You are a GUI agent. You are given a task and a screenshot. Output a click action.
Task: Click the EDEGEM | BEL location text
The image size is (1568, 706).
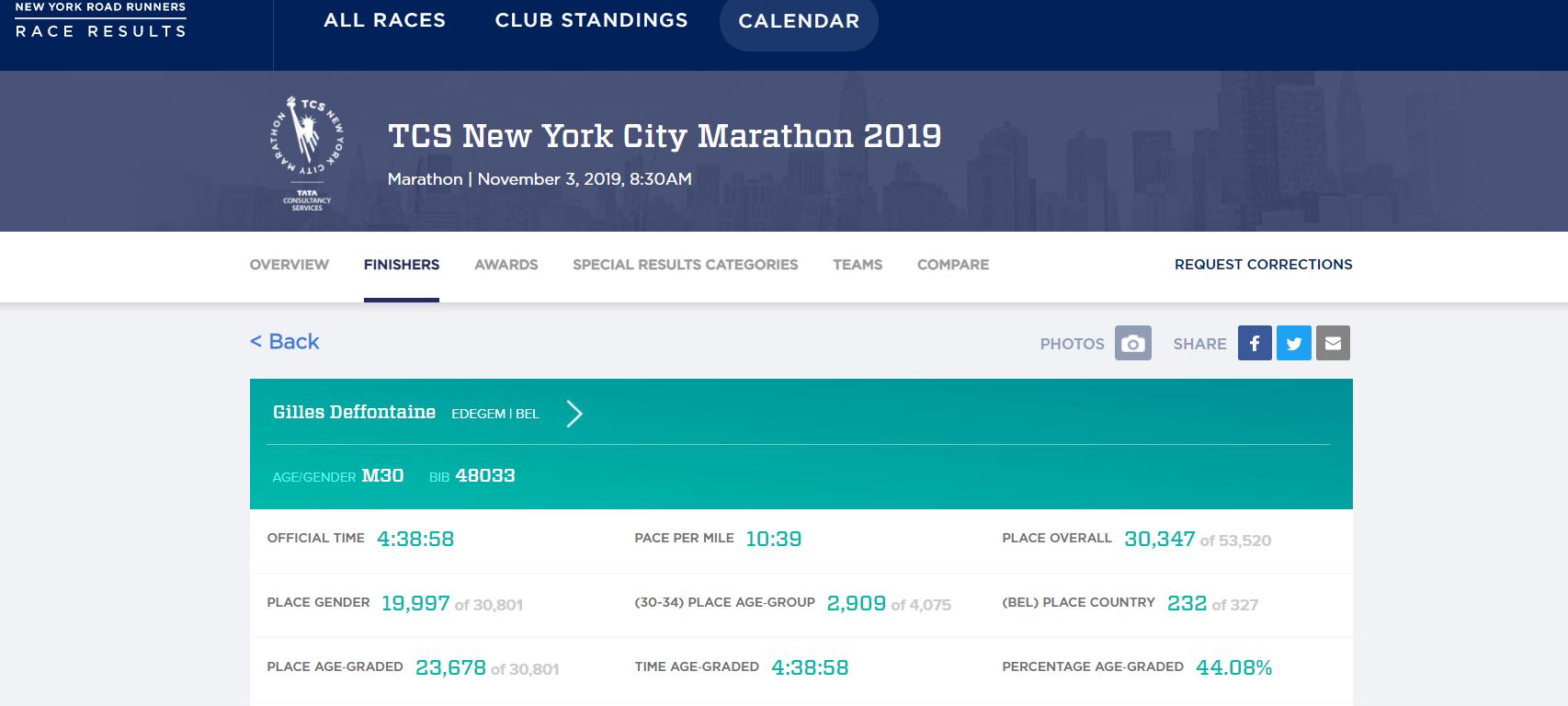coord(495,414)
